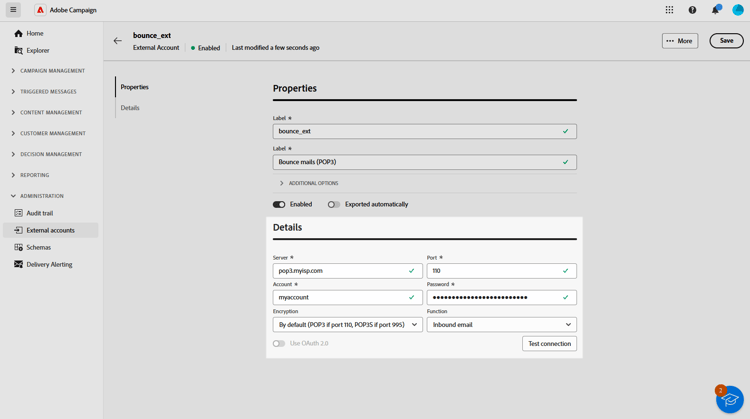
Task: Open the notifications bell
Action: 715,10
